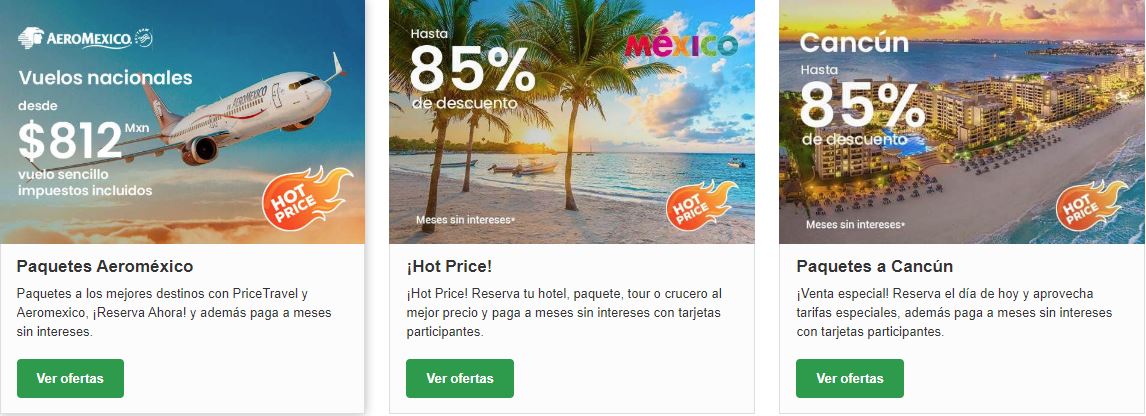Viewport: 1146px width, 416px height.
Task: Open the Cancún hotel beach banner image
Action: [962, 121]
